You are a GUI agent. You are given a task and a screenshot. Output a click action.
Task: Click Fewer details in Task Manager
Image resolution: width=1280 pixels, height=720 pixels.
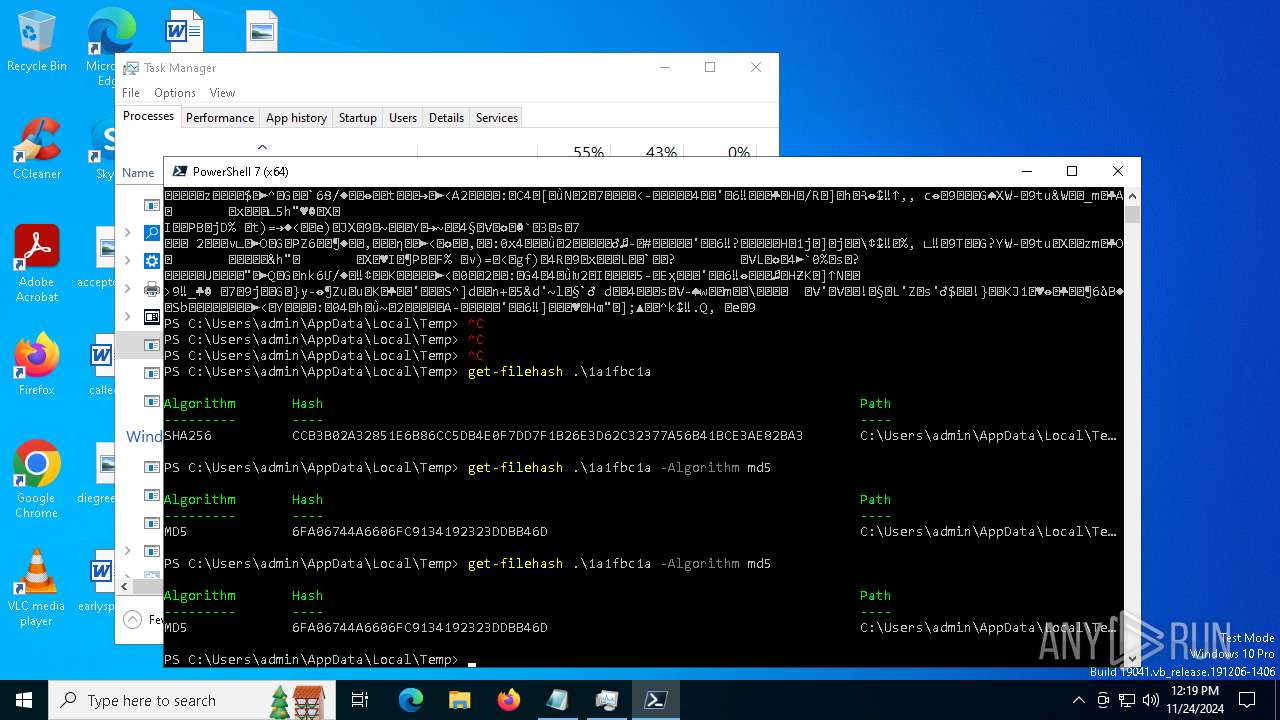click(x=143, y=620)
